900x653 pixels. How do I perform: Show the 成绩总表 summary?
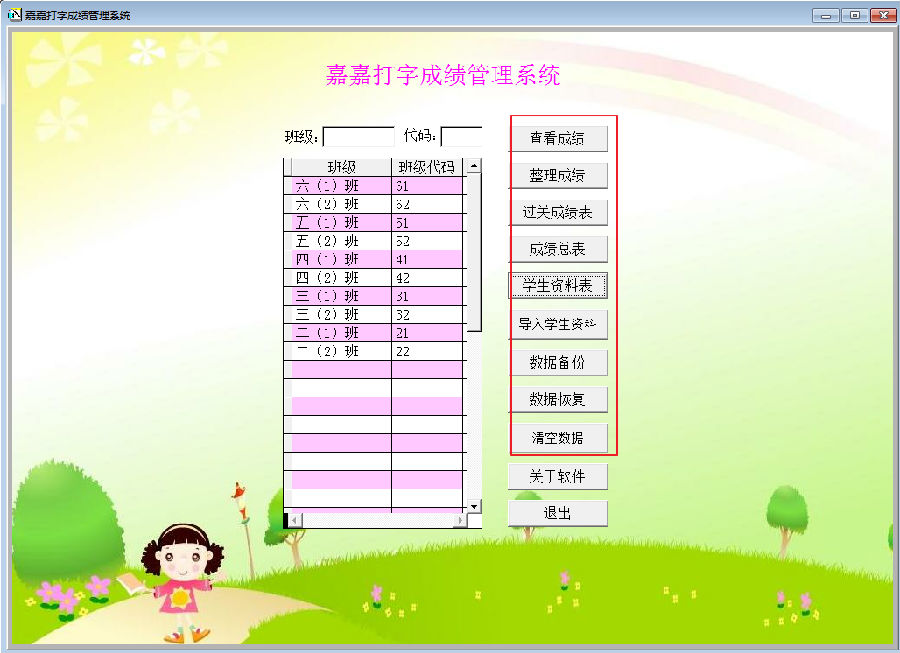click(x=558, y=249)
